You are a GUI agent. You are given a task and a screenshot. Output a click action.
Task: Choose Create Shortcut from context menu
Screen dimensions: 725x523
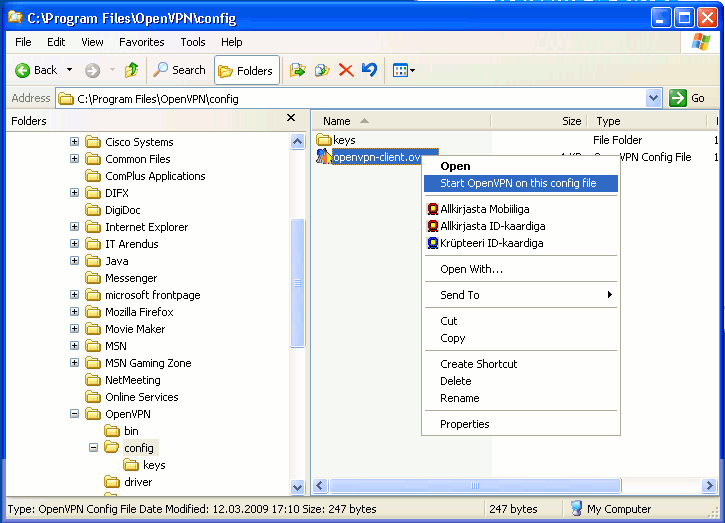pos(521,364)
